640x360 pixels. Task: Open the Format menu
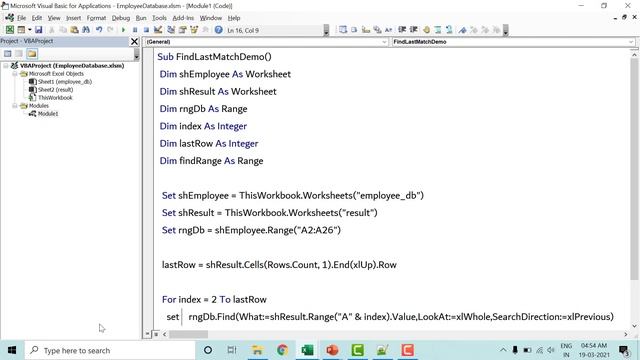click(x=96, y=18)
